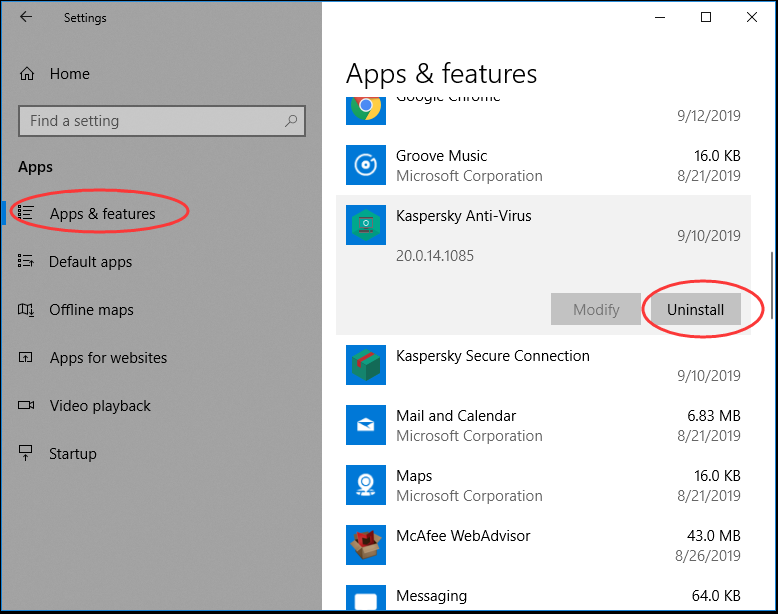Click the greyed Modify button
This screenshot has width=778, height=614.
coord(595,309)
